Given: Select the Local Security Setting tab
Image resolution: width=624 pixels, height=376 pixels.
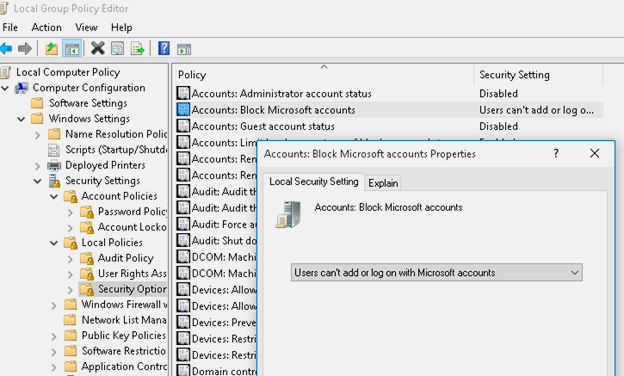Looking at the screenshot, I should point(314,181).
